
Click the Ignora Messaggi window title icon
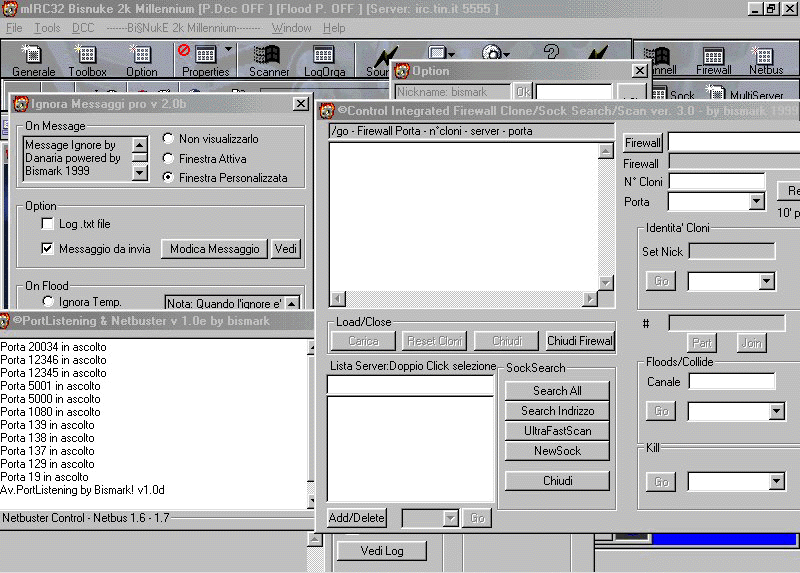coord(21,104)
